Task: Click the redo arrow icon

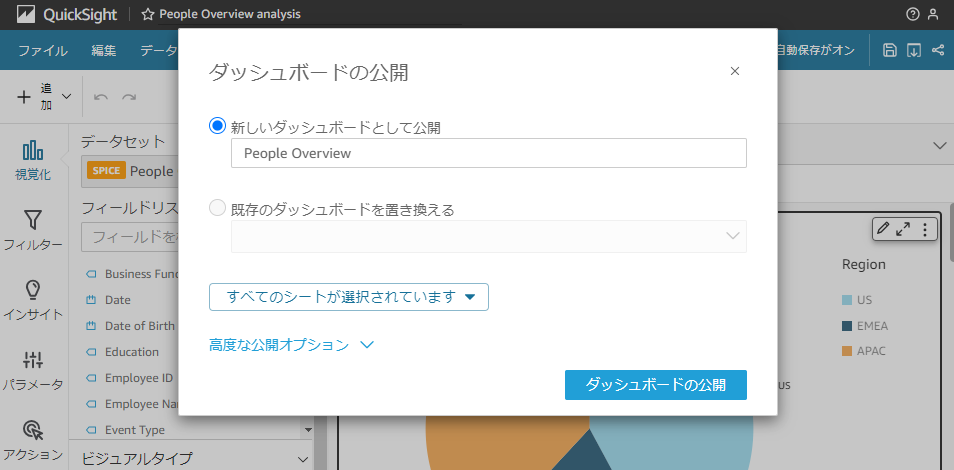Action: (x=129, y=97)
